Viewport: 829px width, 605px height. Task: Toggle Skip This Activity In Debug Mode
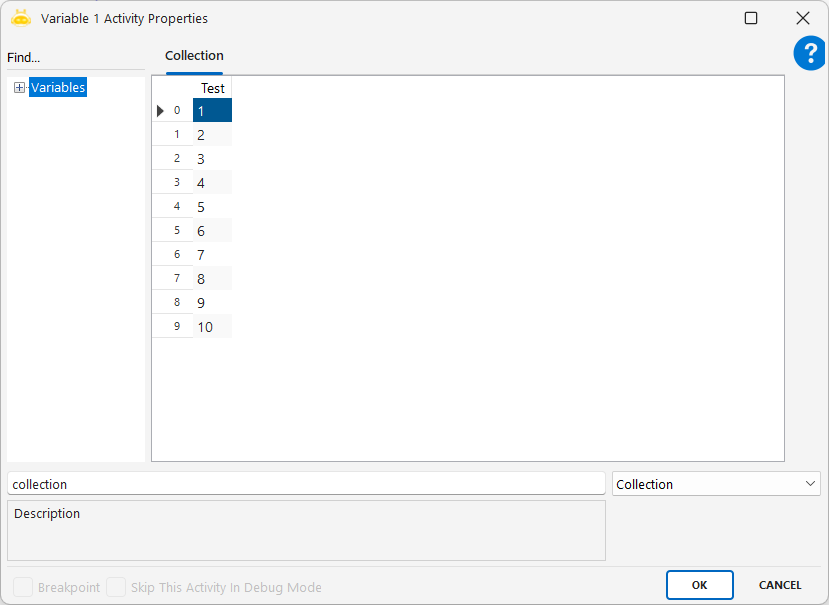pos(116,587)
